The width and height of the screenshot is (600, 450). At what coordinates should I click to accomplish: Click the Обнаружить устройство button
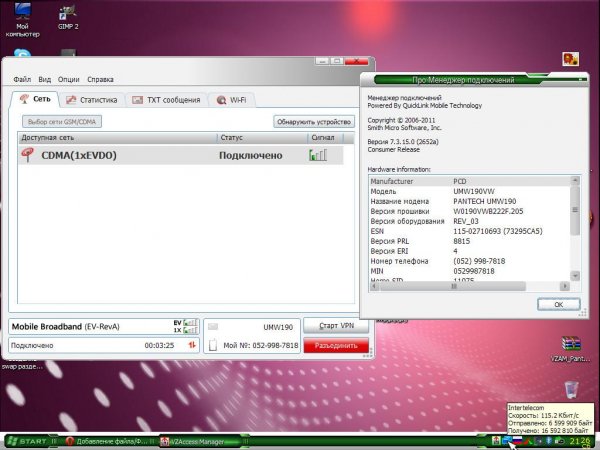coord(314,122)
